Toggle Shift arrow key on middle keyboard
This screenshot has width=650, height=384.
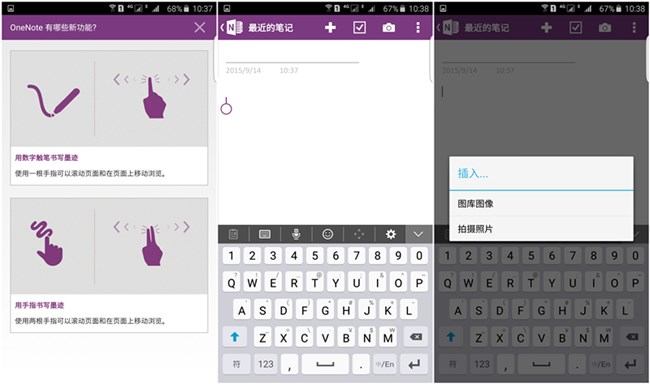235,337
